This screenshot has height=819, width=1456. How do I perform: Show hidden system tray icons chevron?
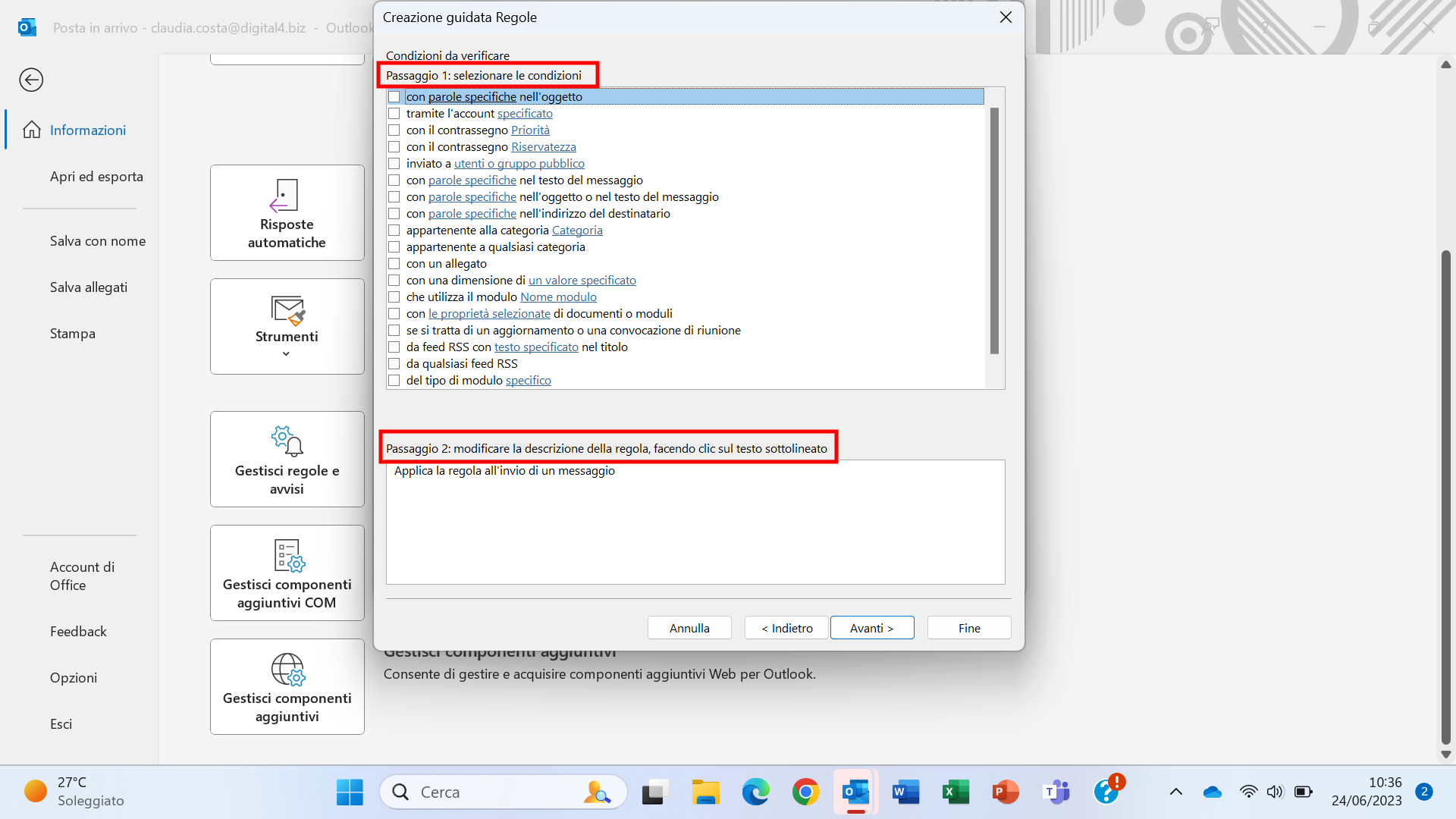click(x=1175, y=792)
